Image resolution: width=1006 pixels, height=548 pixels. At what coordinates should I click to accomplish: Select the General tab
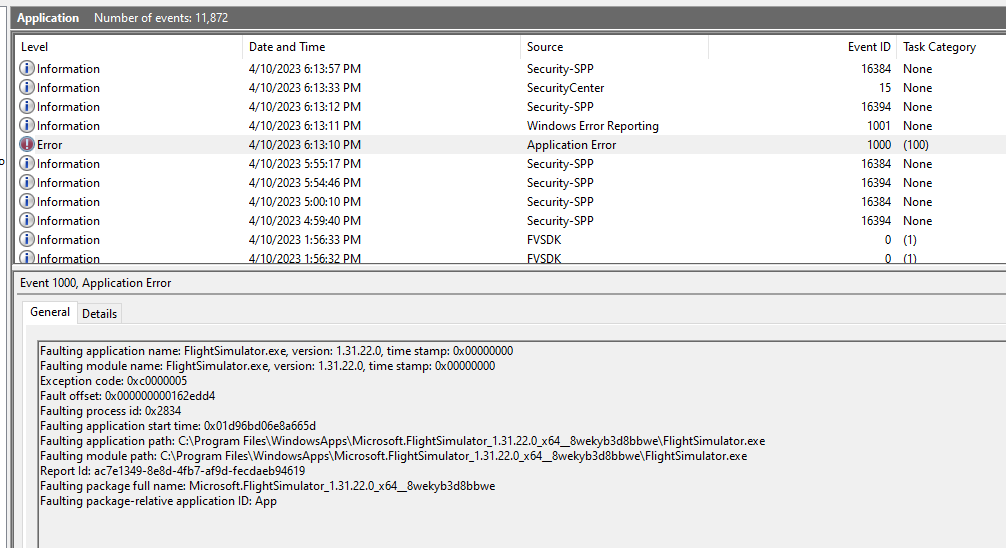click(50, 312)
